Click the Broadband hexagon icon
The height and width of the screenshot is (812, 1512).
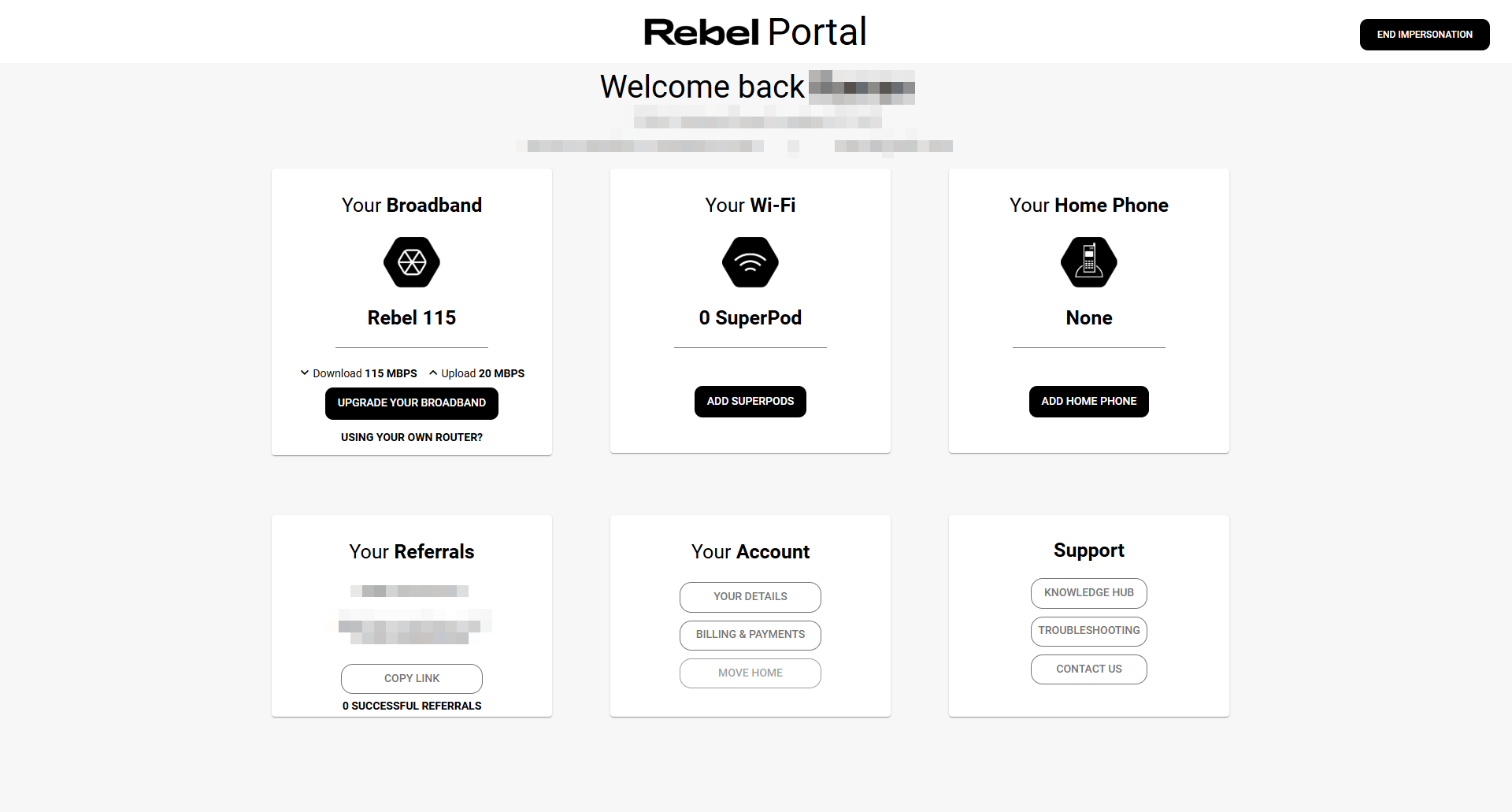click(x=412, y=262)
